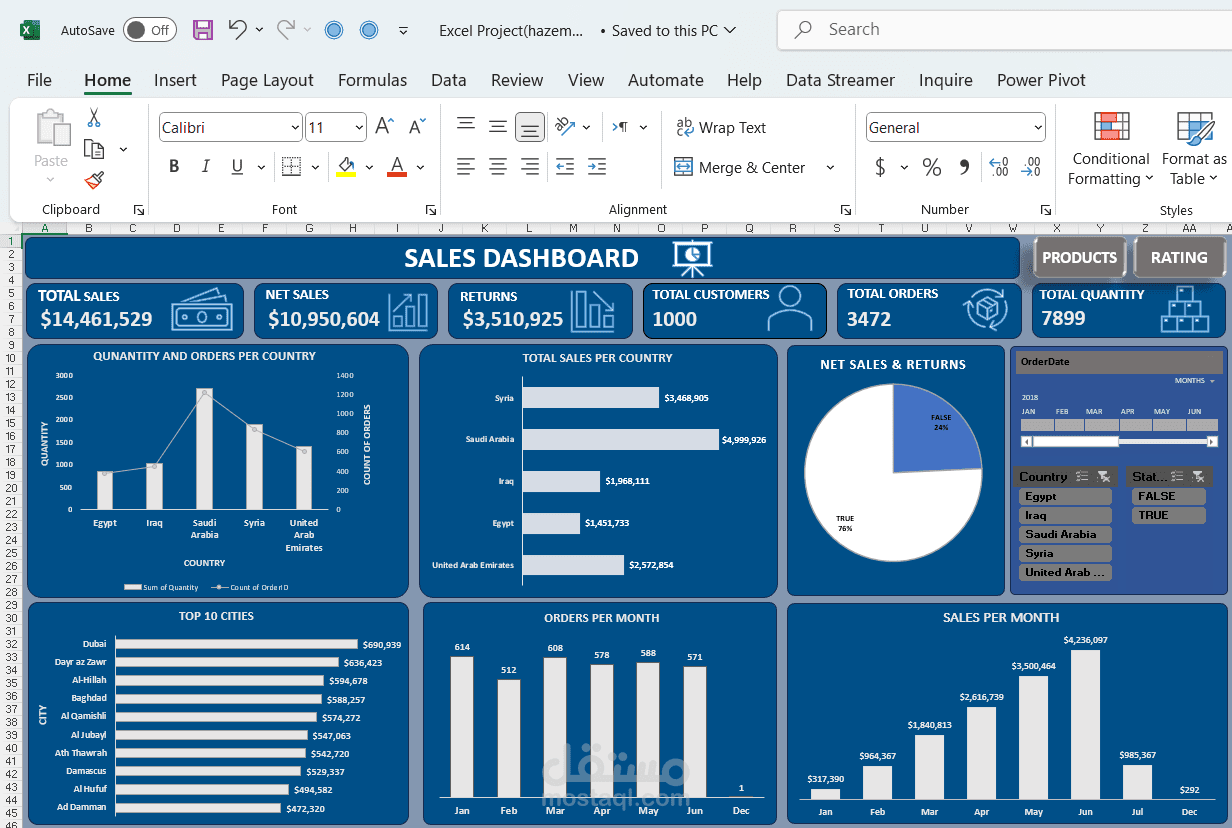
Task: Click the Excel app icon
Action: pyautogui.click(x=30, y=30)
